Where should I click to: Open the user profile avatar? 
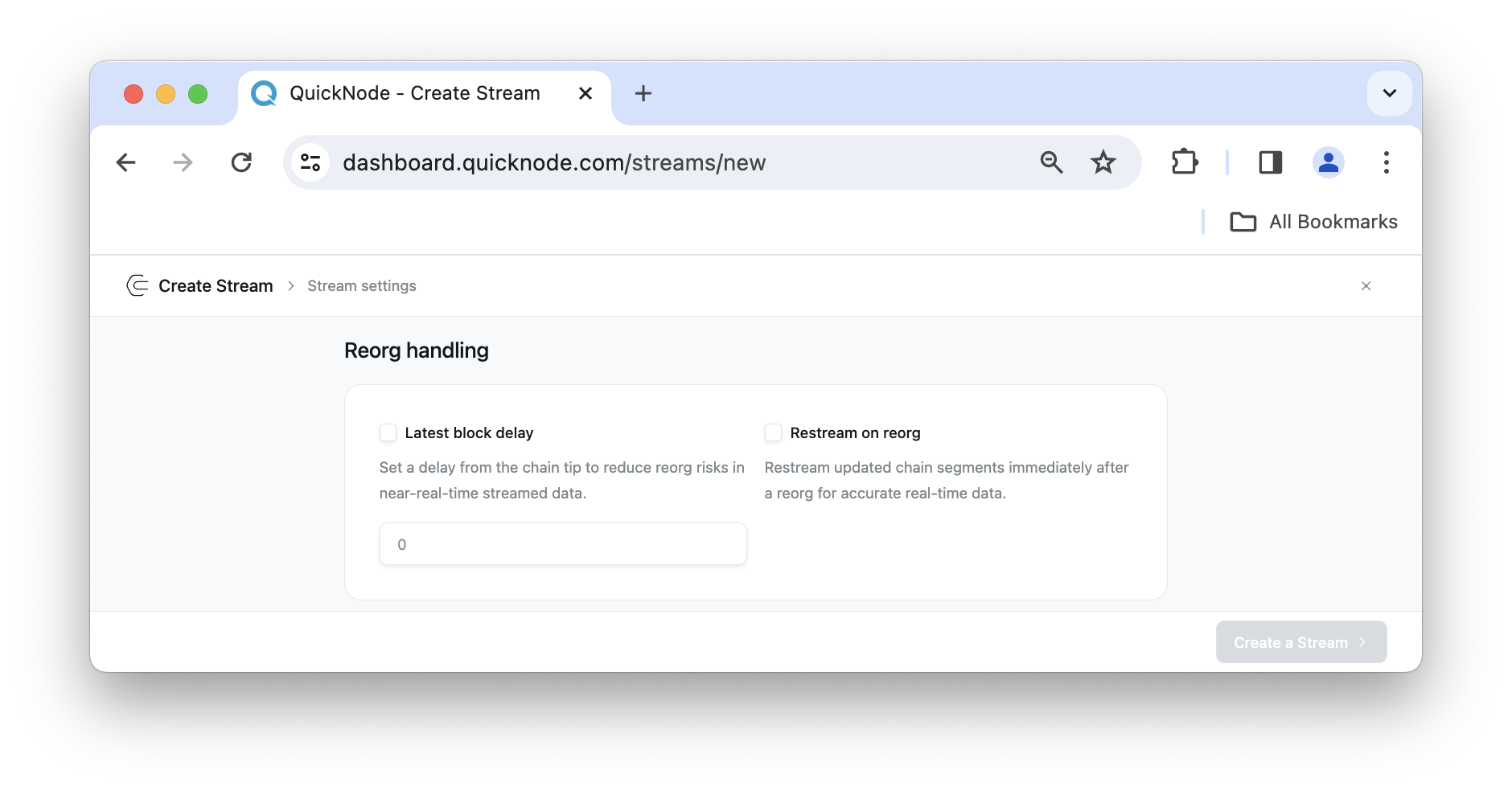[x=1329, y=162]
